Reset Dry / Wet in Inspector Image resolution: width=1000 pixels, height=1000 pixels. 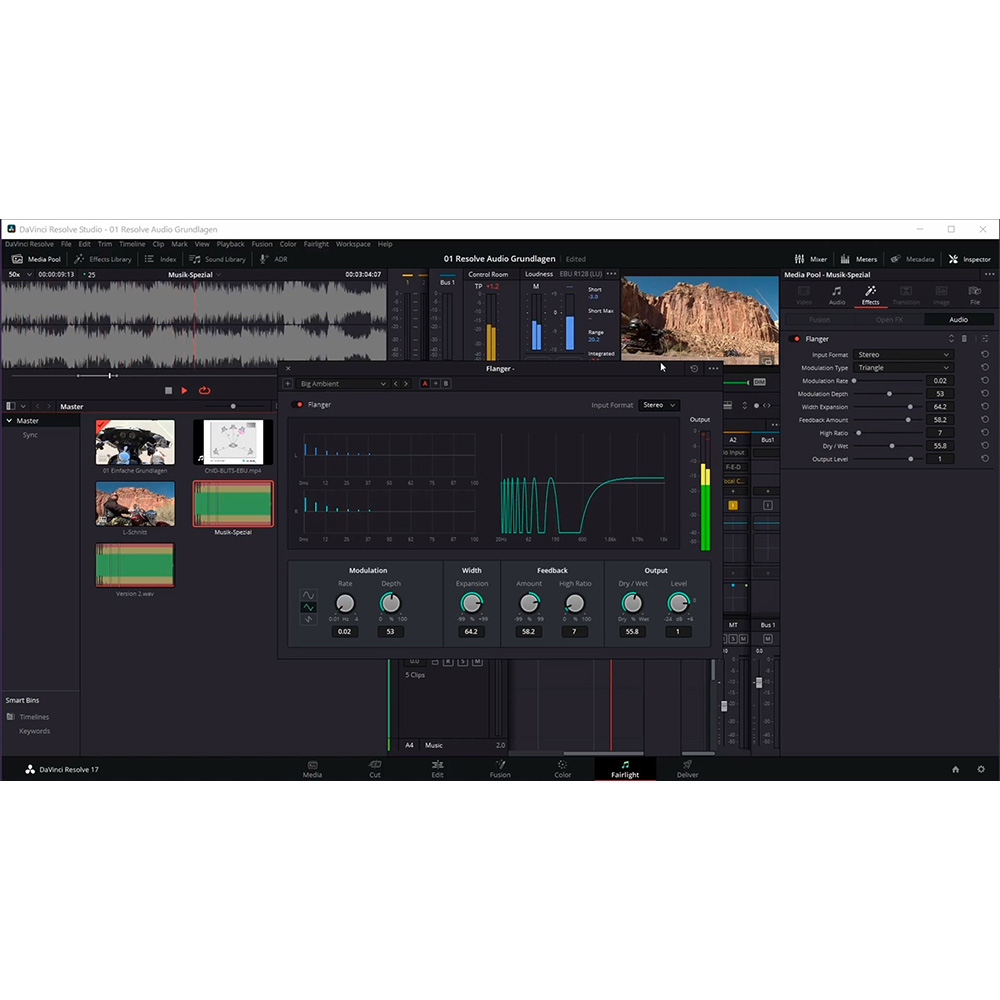coord(985,446)
